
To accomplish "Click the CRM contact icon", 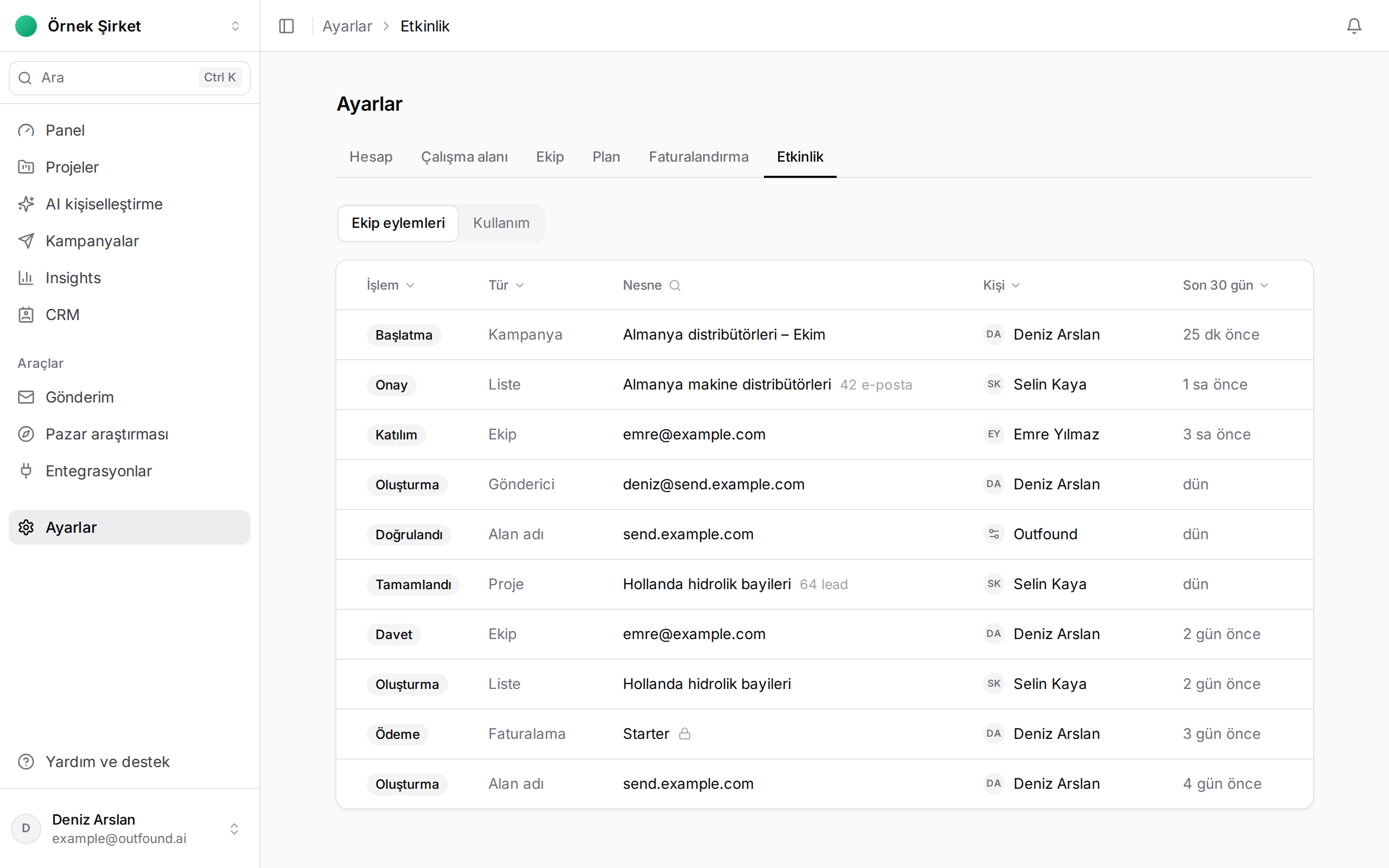I will tap(26, 315).
